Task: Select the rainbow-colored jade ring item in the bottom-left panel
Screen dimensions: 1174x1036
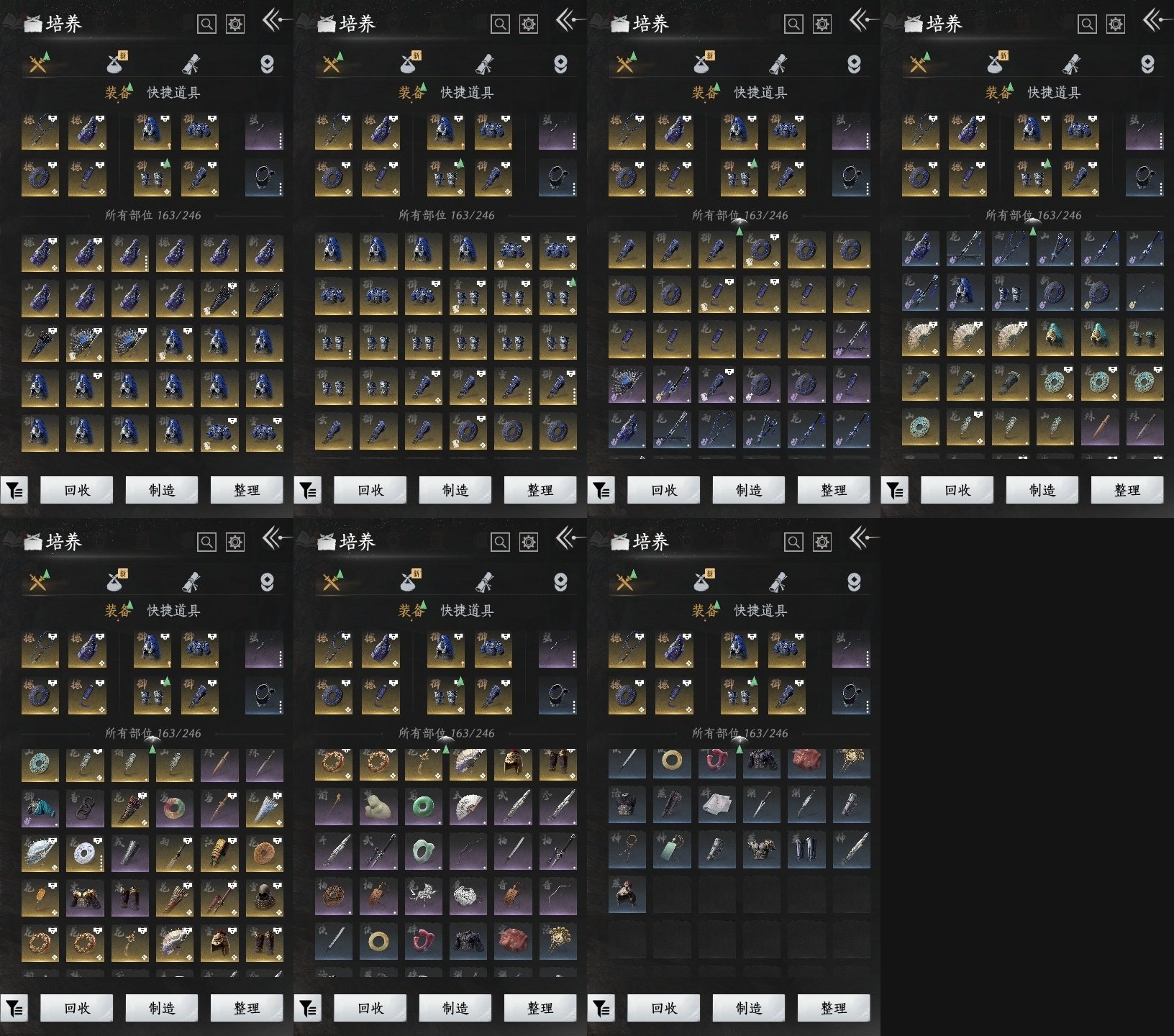Action: (x=174, y=808)
